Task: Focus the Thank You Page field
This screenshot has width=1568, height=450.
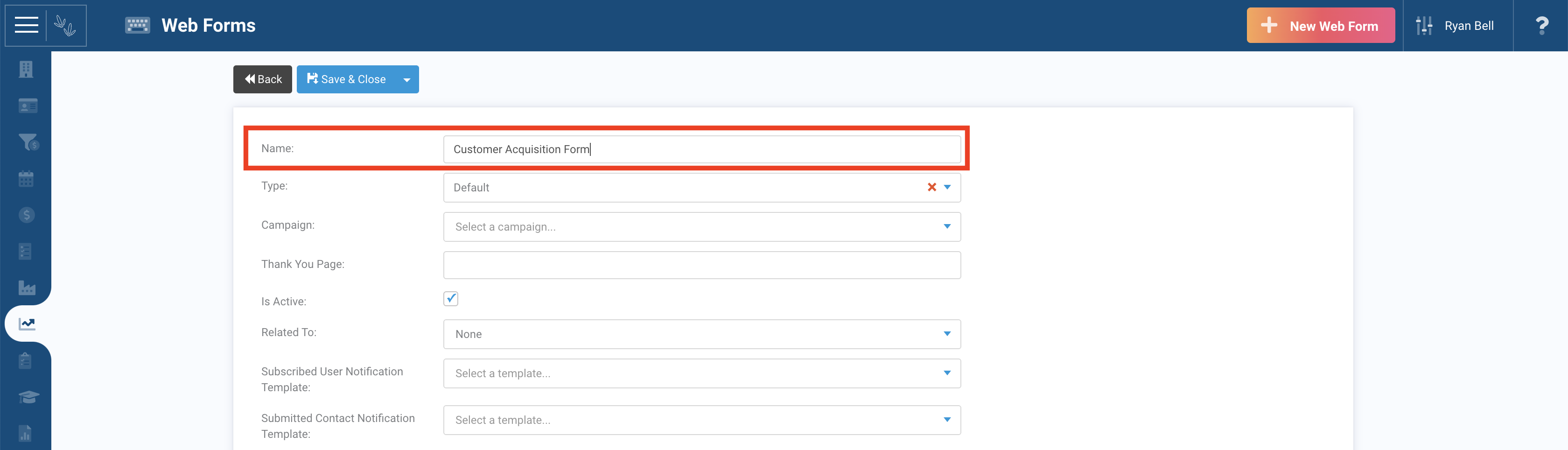Action: pos(702,266)
